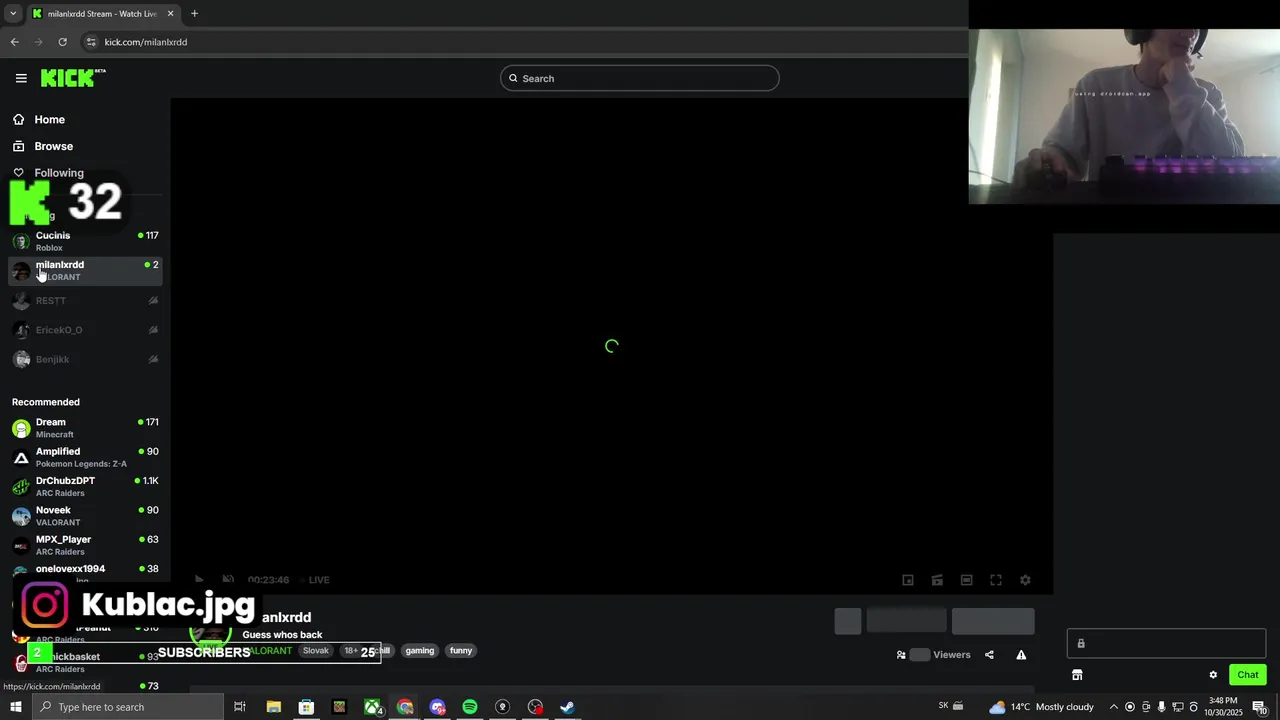The width and height of the screenshot is (1280, 720).
Task: Toggle theater mode on the player
Action: [x=966, y=580]
